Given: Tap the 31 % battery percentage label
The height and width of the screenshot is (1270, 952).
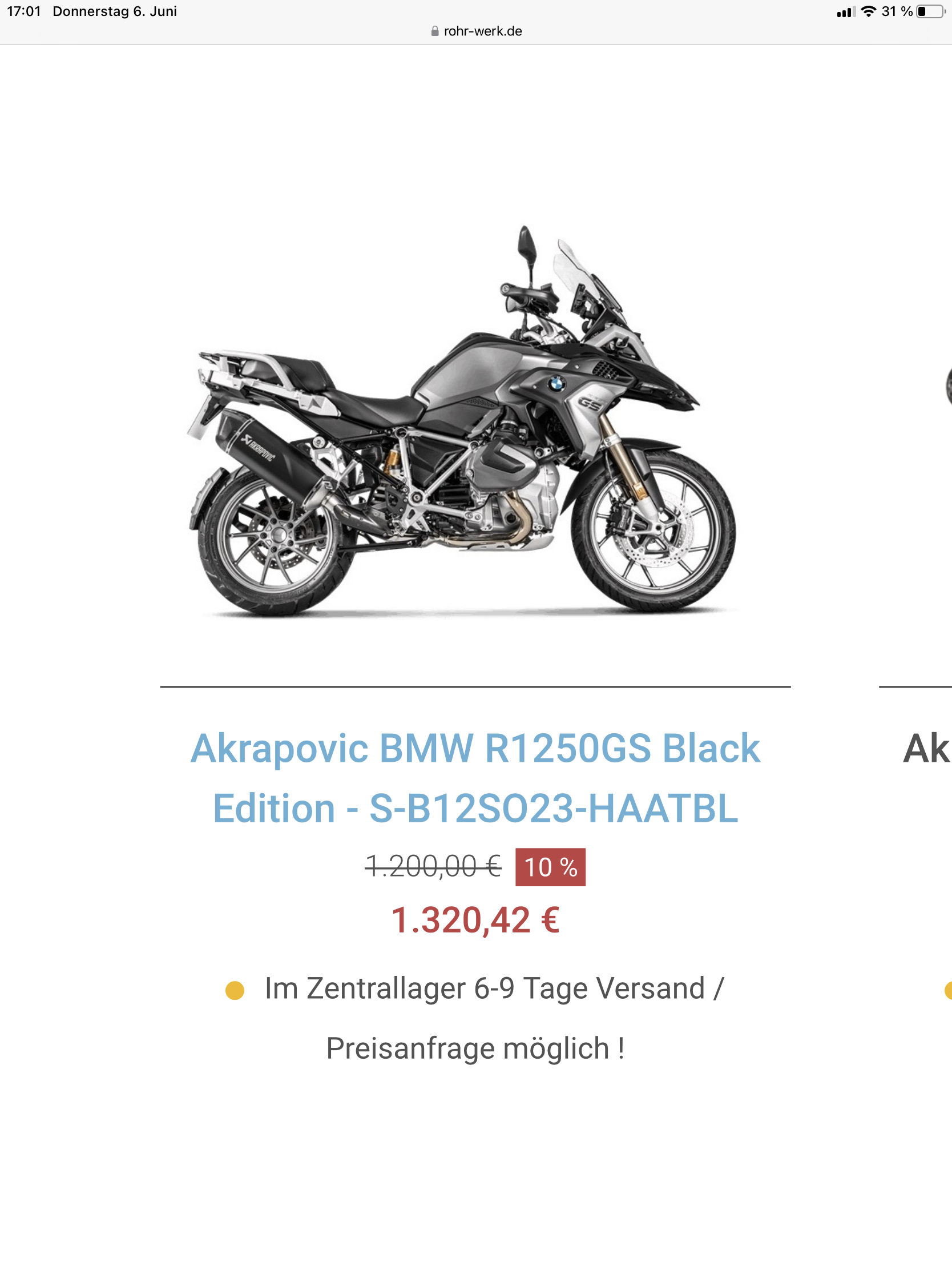Looking at the screenshot, I should tap(897, 11).
